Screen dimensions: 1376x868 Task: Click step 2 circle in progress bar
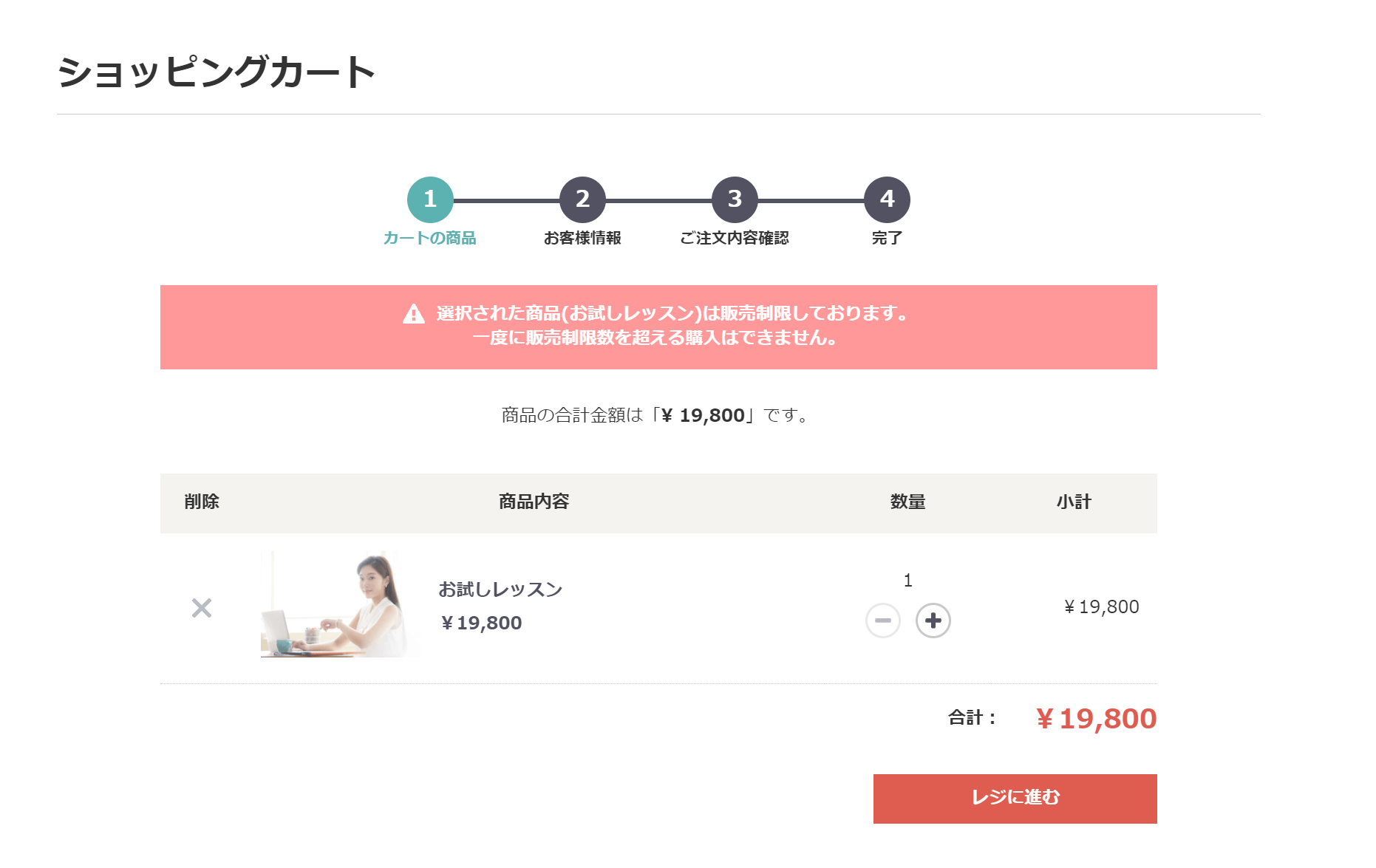click(582, 199)
